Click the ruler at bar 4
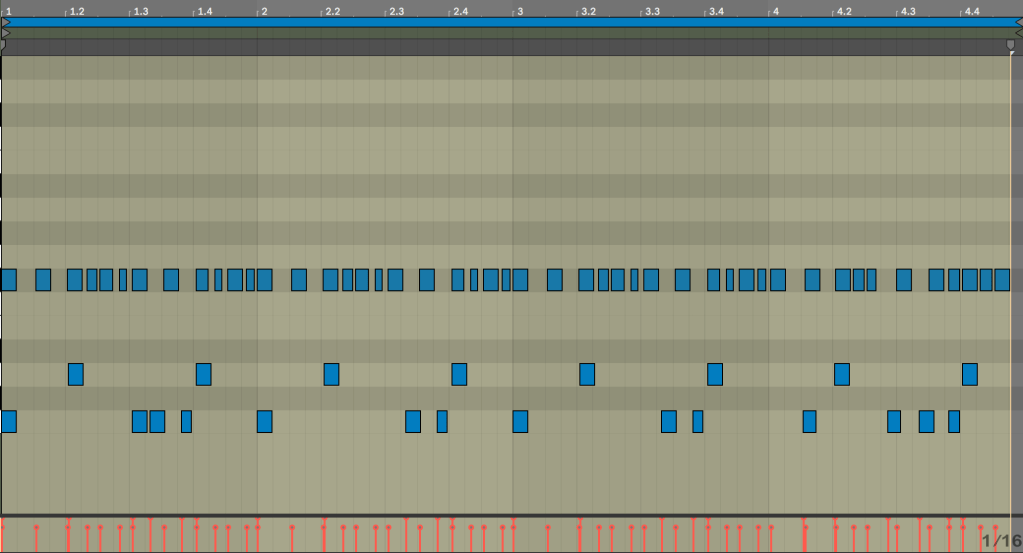This screenshot has width=1023, height=553. click(x=774, y=11)
